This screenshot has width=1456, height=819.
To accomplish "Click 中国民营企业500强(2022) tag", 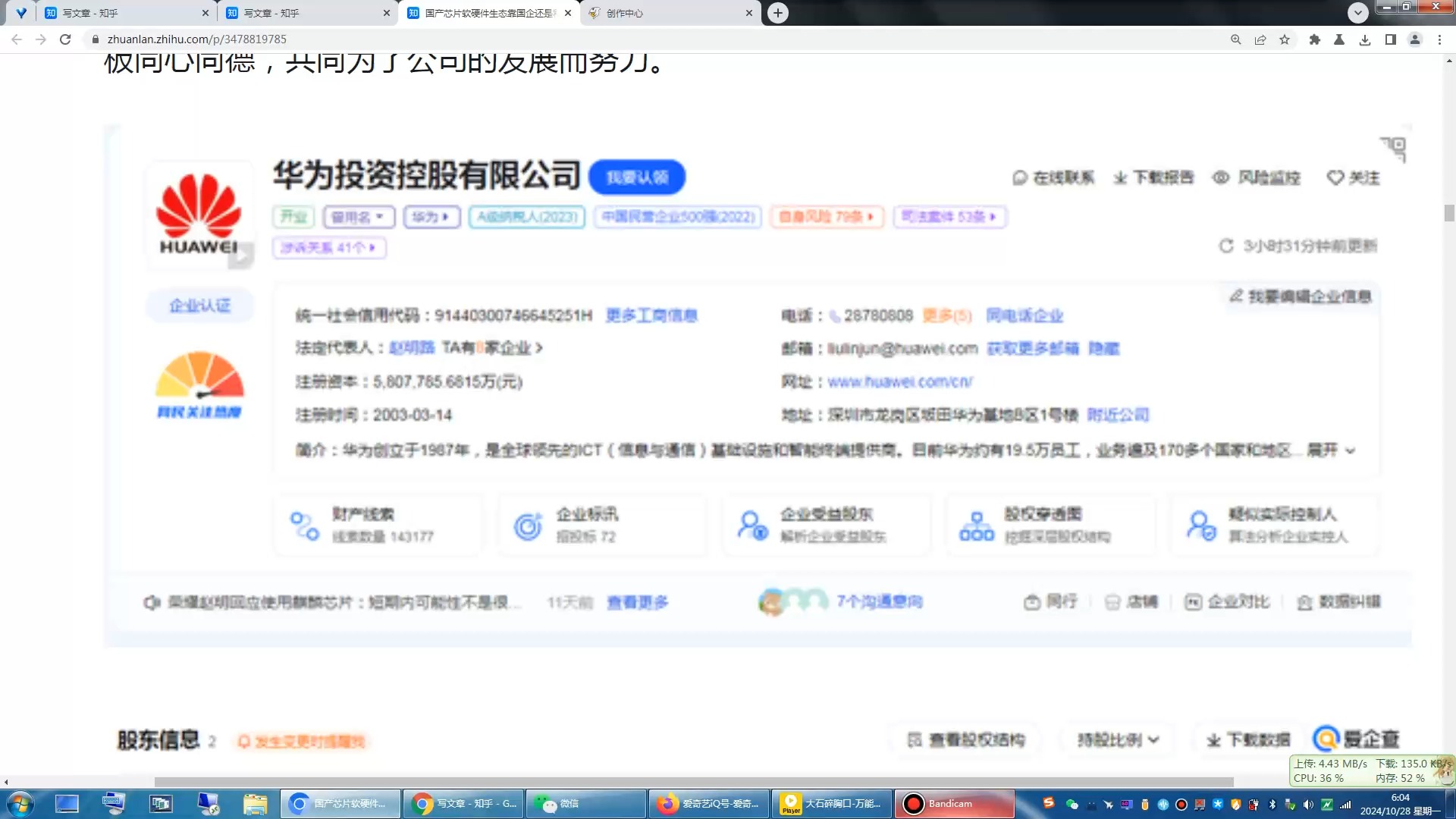I will [678, 217].
